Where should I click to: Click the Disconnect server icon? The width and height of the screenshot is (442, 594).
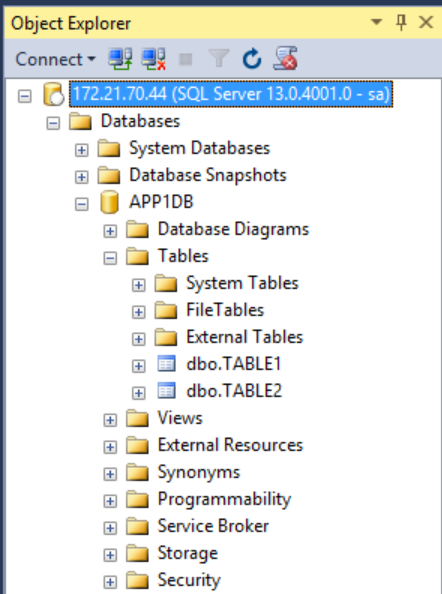pyautogui.click(x=153, y=59)
